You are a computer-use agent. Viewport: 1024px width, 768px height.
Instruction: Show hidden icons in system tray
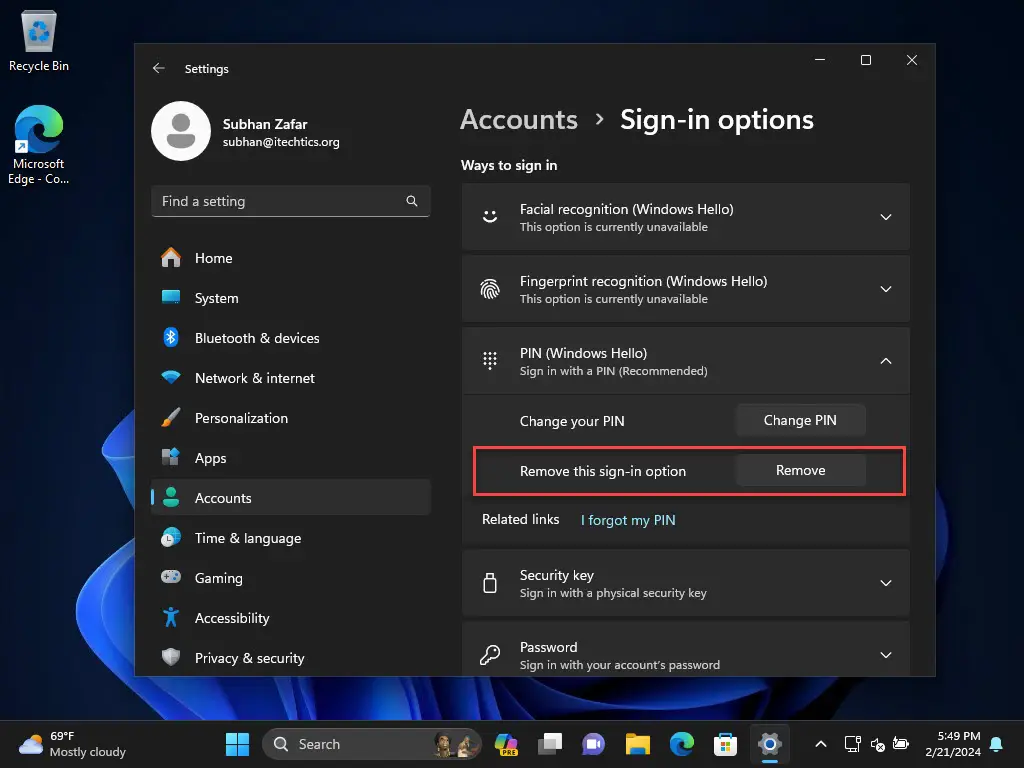821,744
